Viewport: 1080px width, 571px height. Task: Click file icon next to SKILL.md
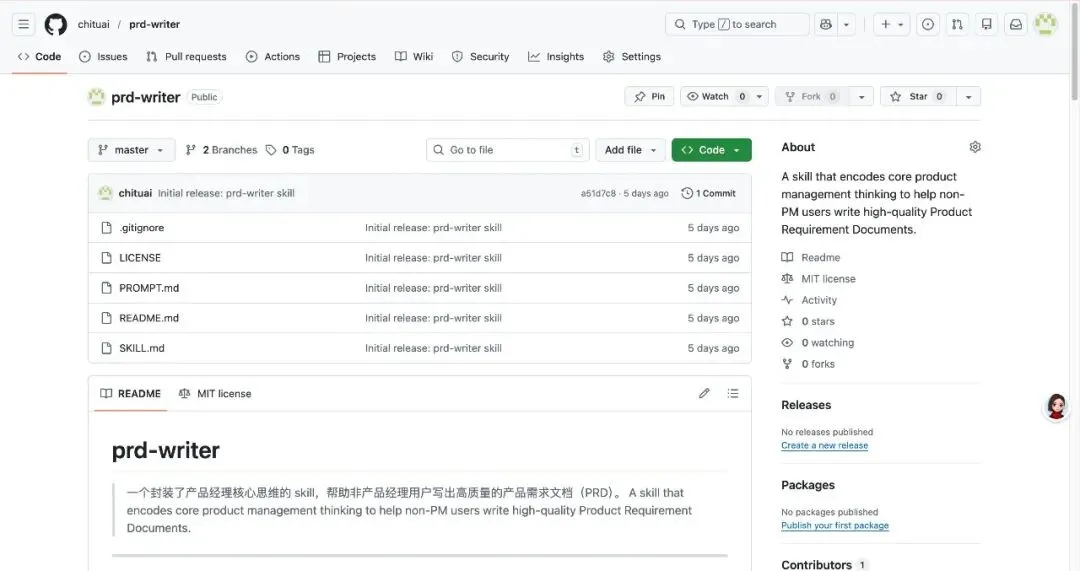(x=106, y=348)
